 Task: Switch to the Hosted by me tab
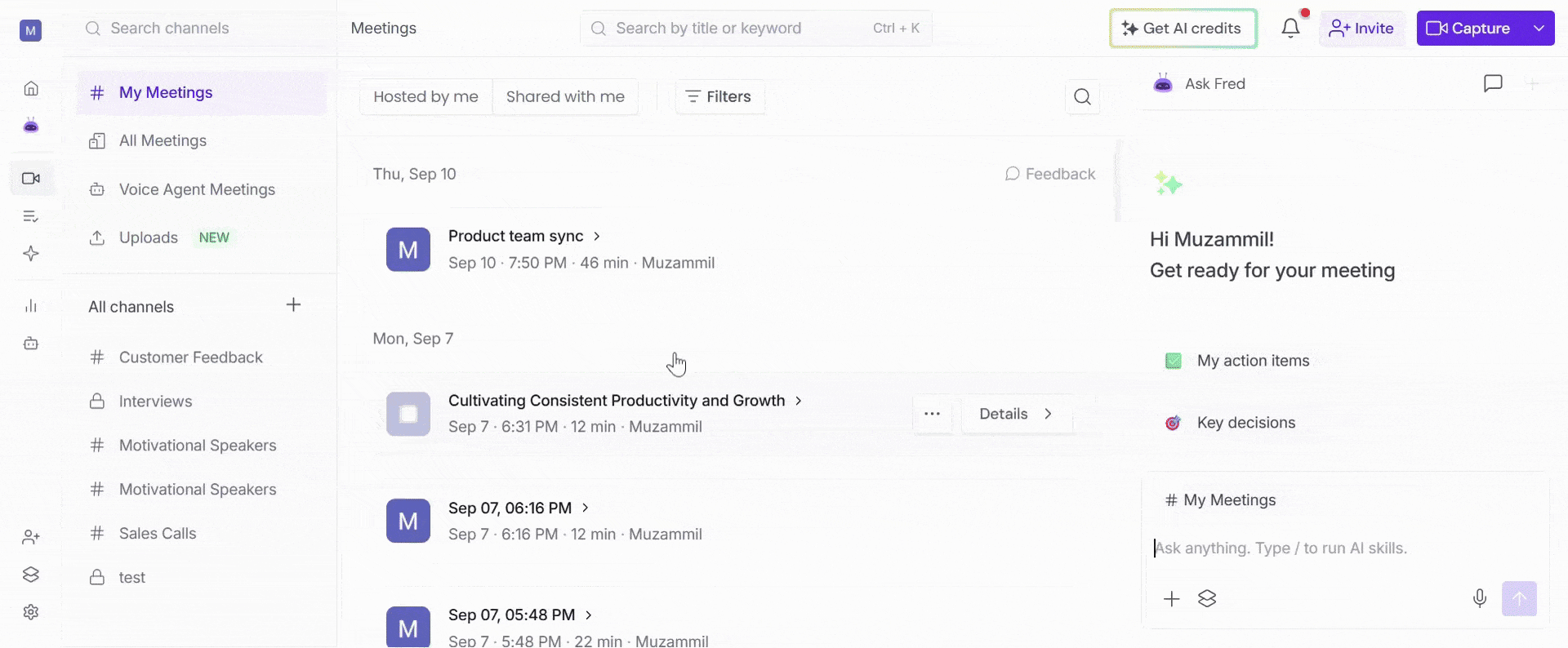click(425, 97)
